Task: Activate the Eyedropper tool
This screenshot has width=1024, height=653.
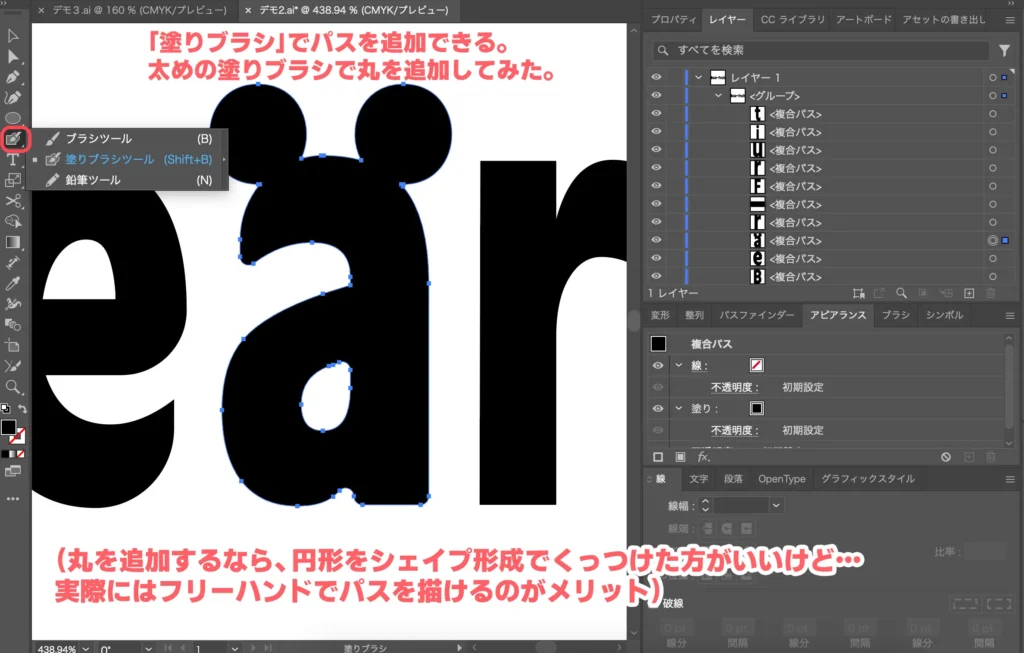Action: point(13,283)
